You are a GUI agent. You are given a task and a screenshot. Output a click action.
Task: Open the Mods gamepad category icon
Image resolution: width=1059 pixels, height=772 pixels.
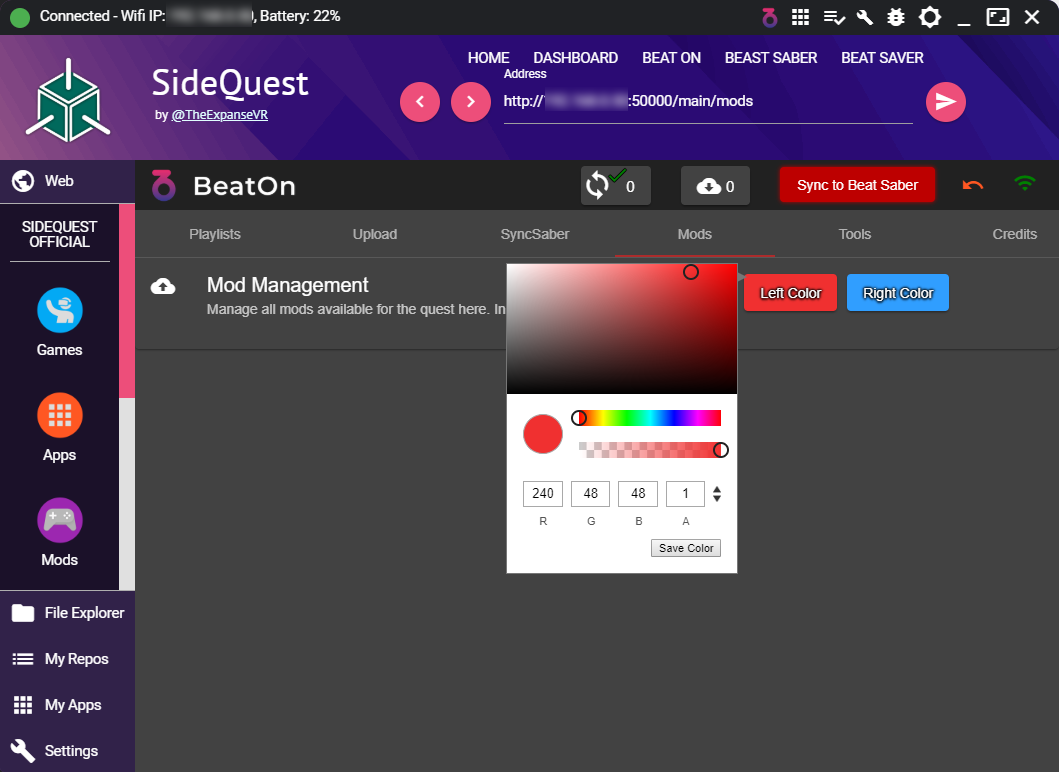59,520
